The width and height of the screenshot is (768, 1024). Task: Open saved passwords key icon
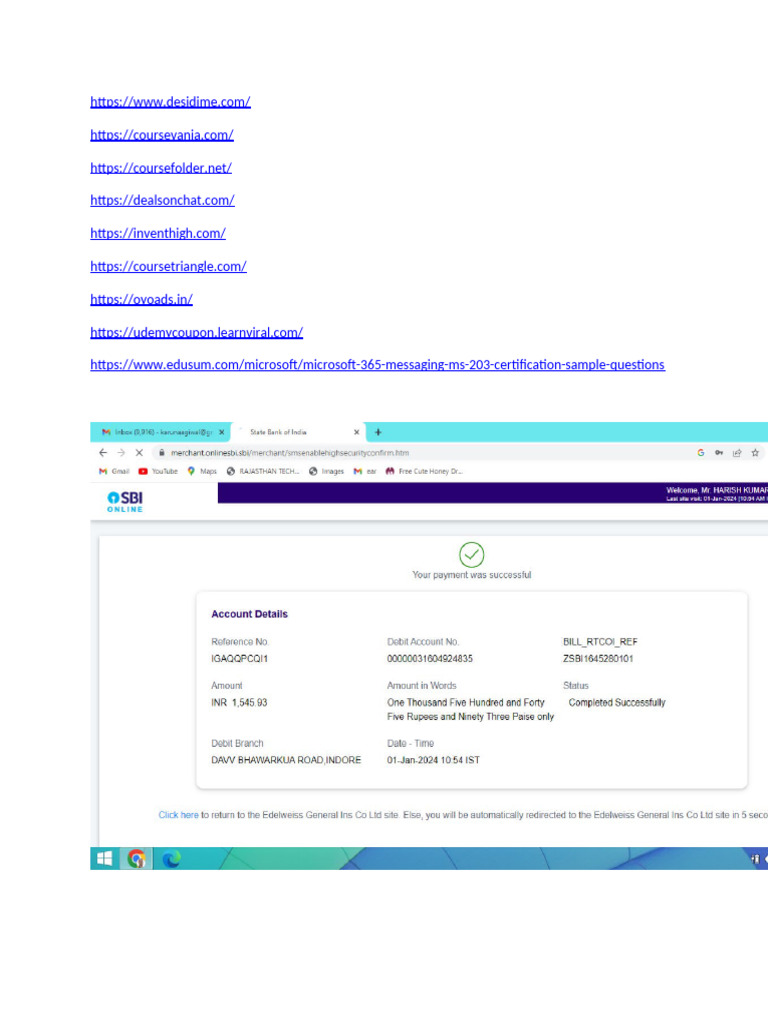click(x=719, y=453)
